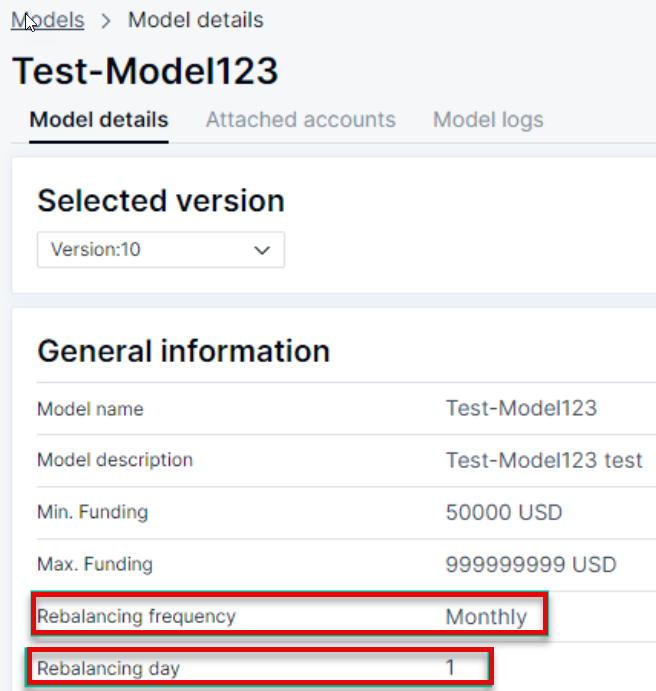Click the Model description label

[x=115, y=460]
